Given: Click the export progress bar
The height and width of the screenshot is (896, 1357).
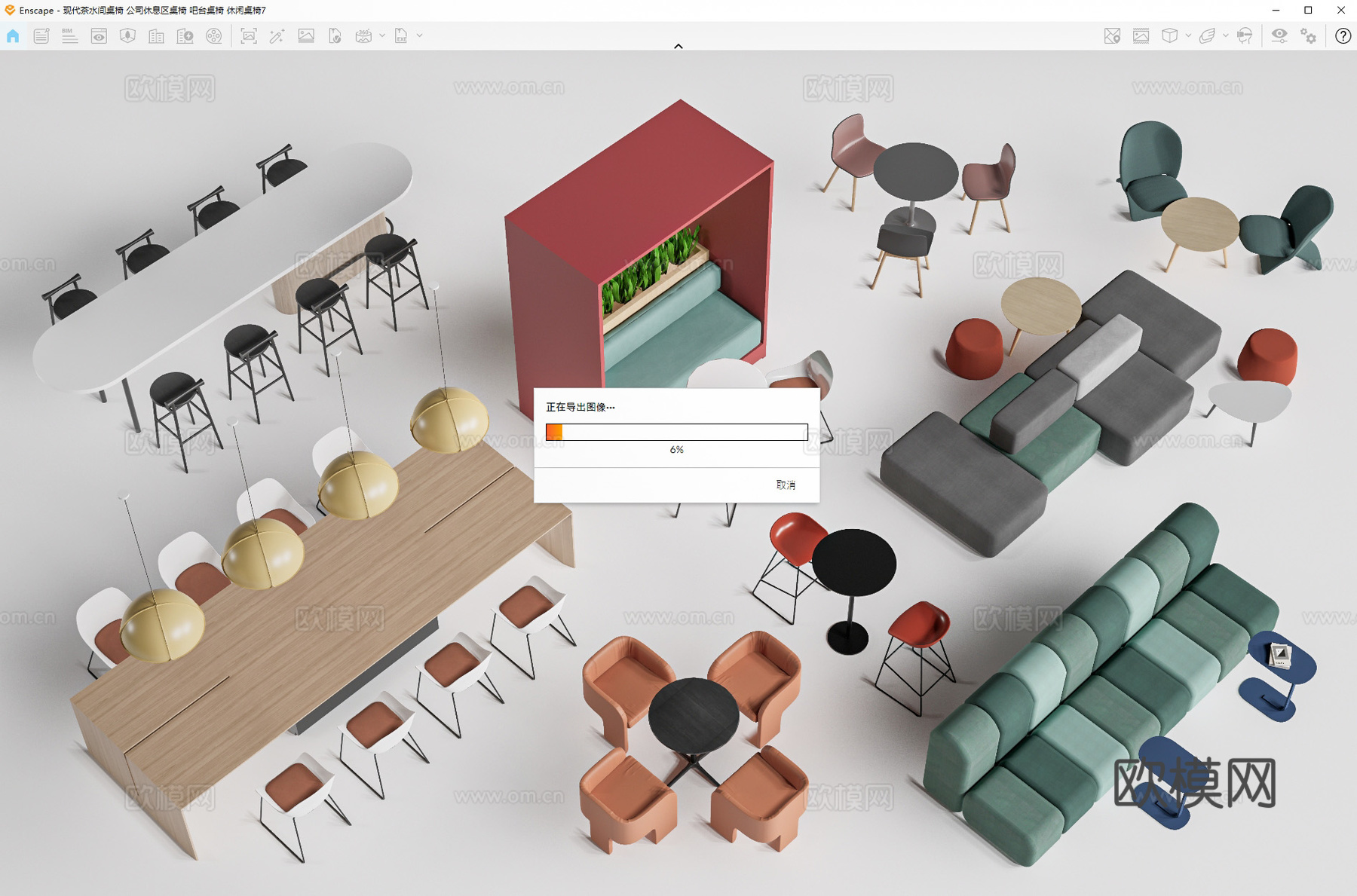Looking at the screenshot, I should click(x=677, y=432).
